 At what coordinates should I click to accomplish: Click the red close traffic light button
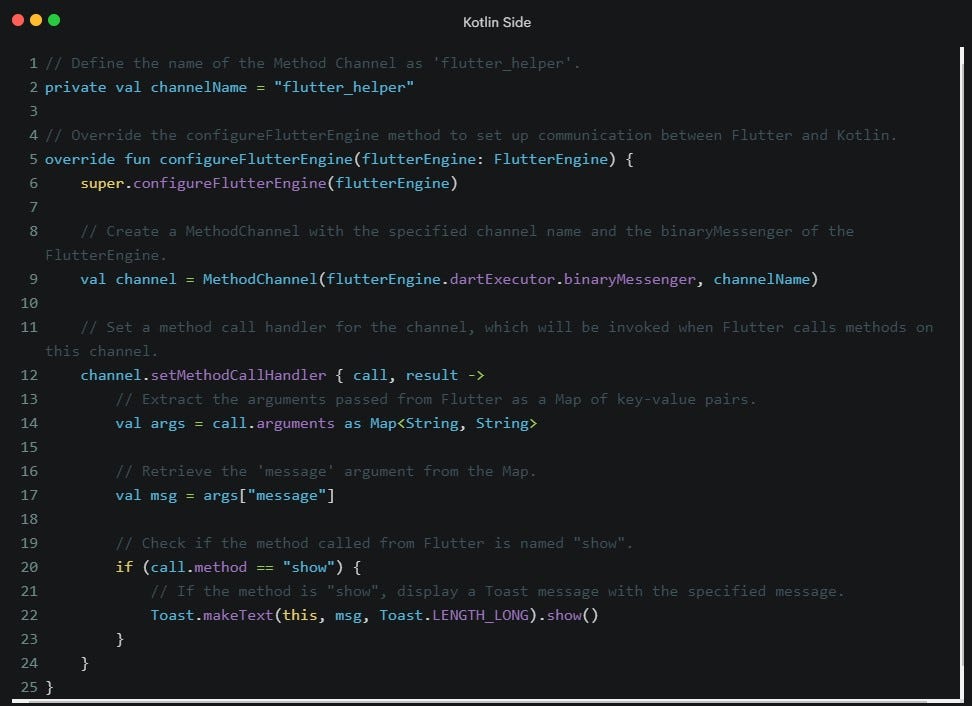coord(20,18)
